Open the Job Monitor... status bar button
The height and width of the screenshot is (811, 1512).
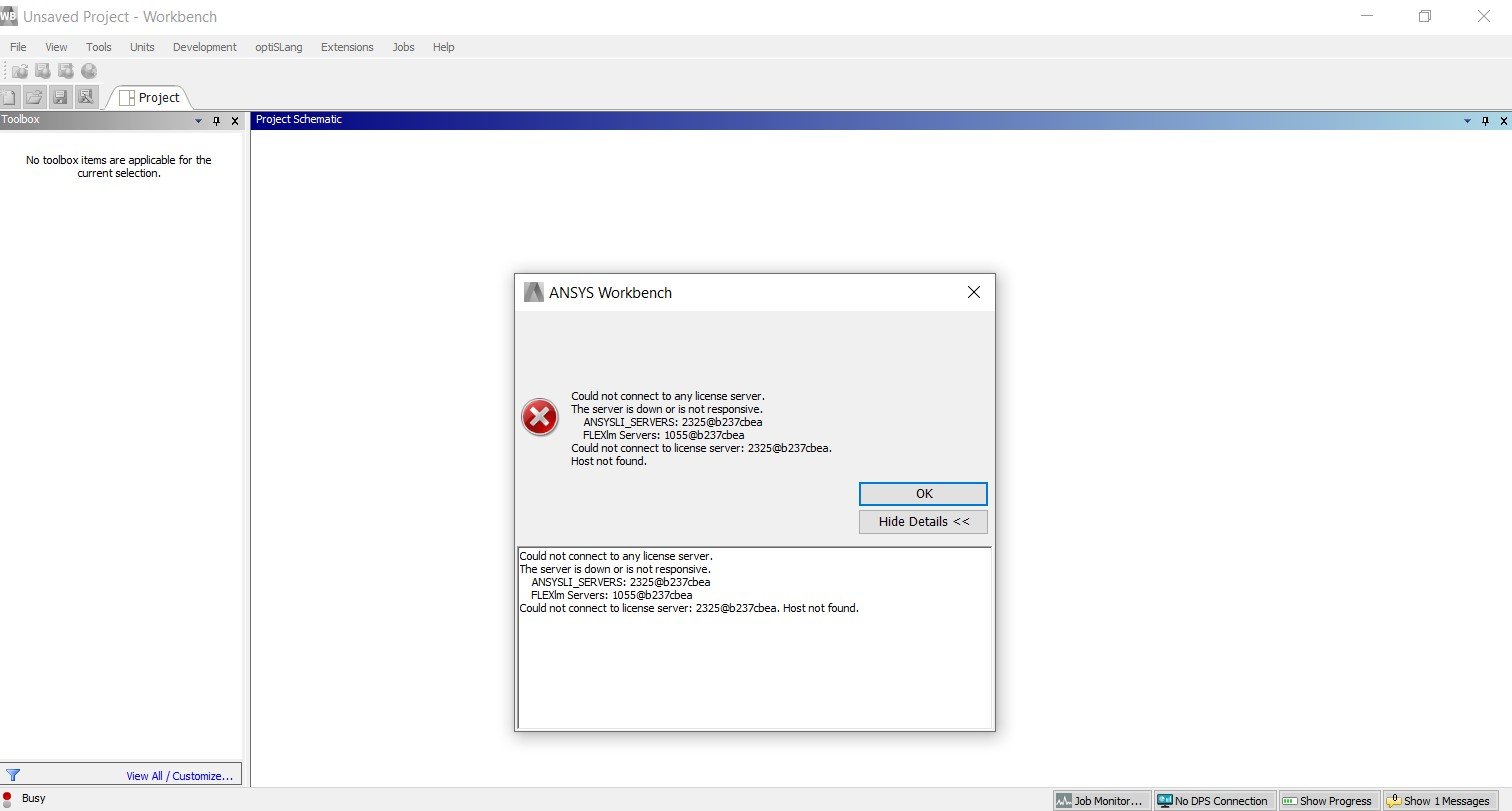(1101, 800)
